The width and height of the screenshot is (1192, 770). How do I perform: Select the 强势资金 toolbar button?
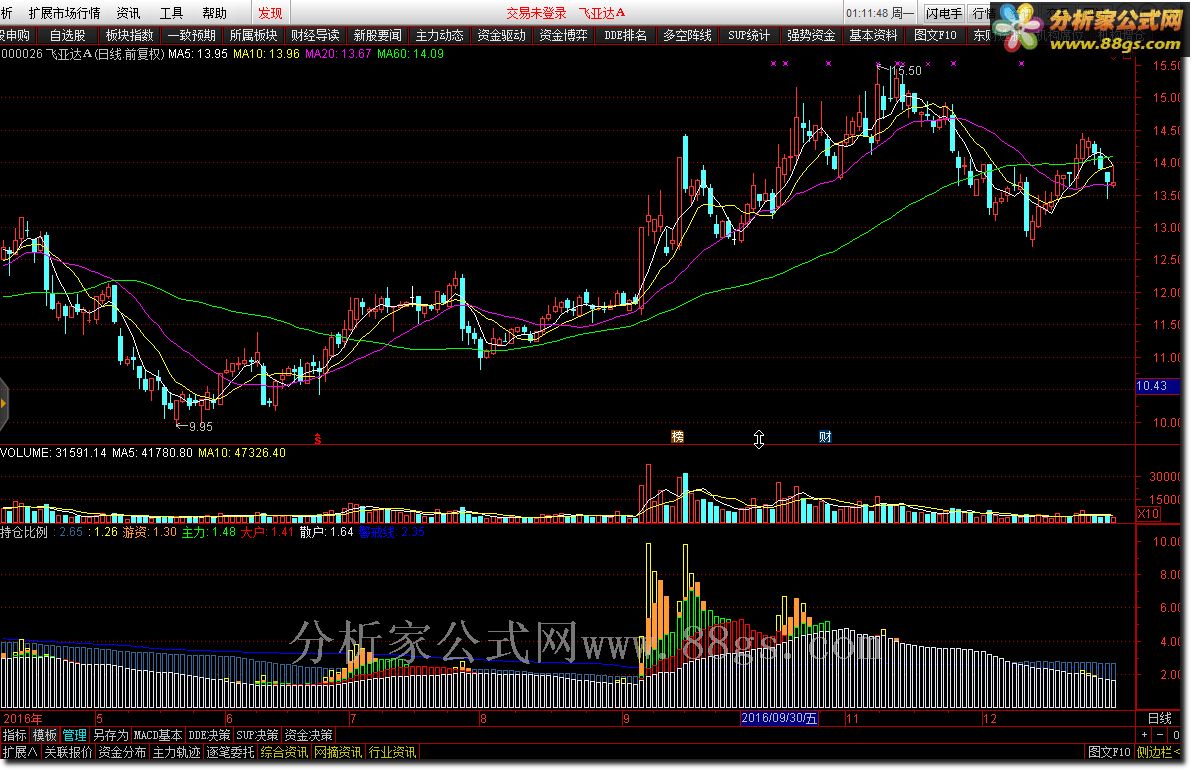pyautogui.click(x=811, y=35)
